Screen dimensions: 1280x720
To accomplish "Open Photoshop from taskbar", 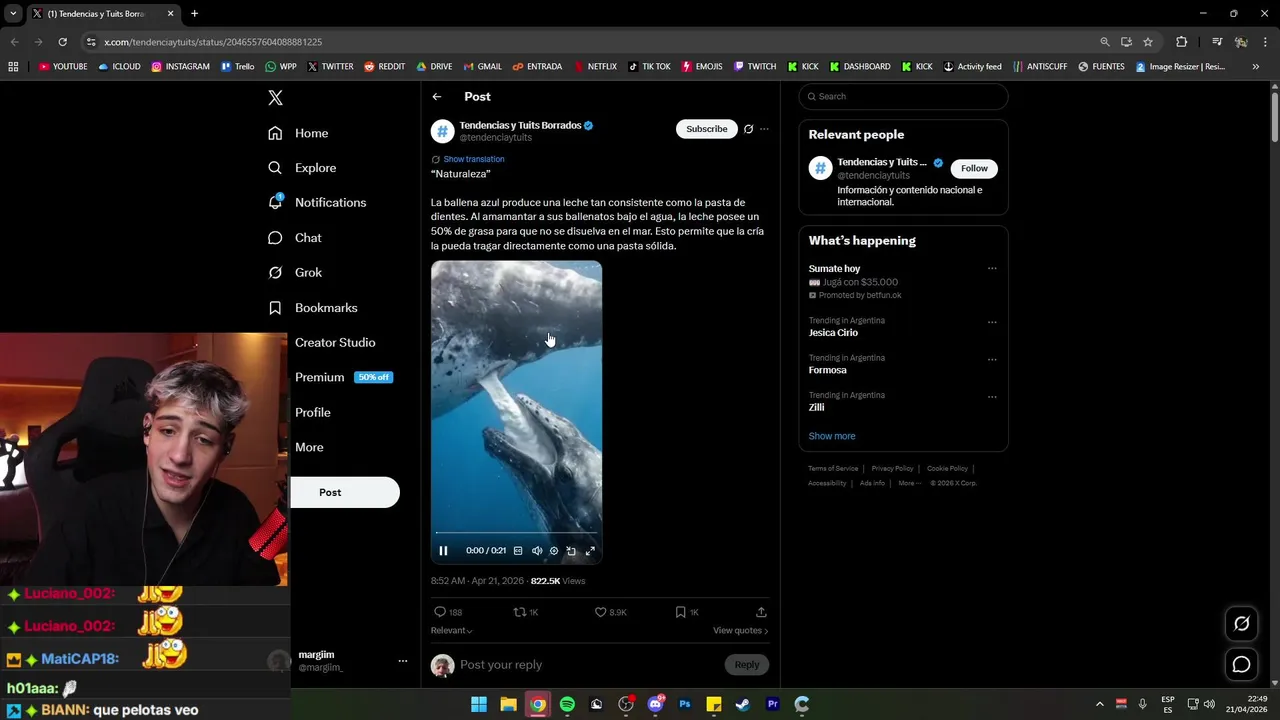I will (684, 704).
